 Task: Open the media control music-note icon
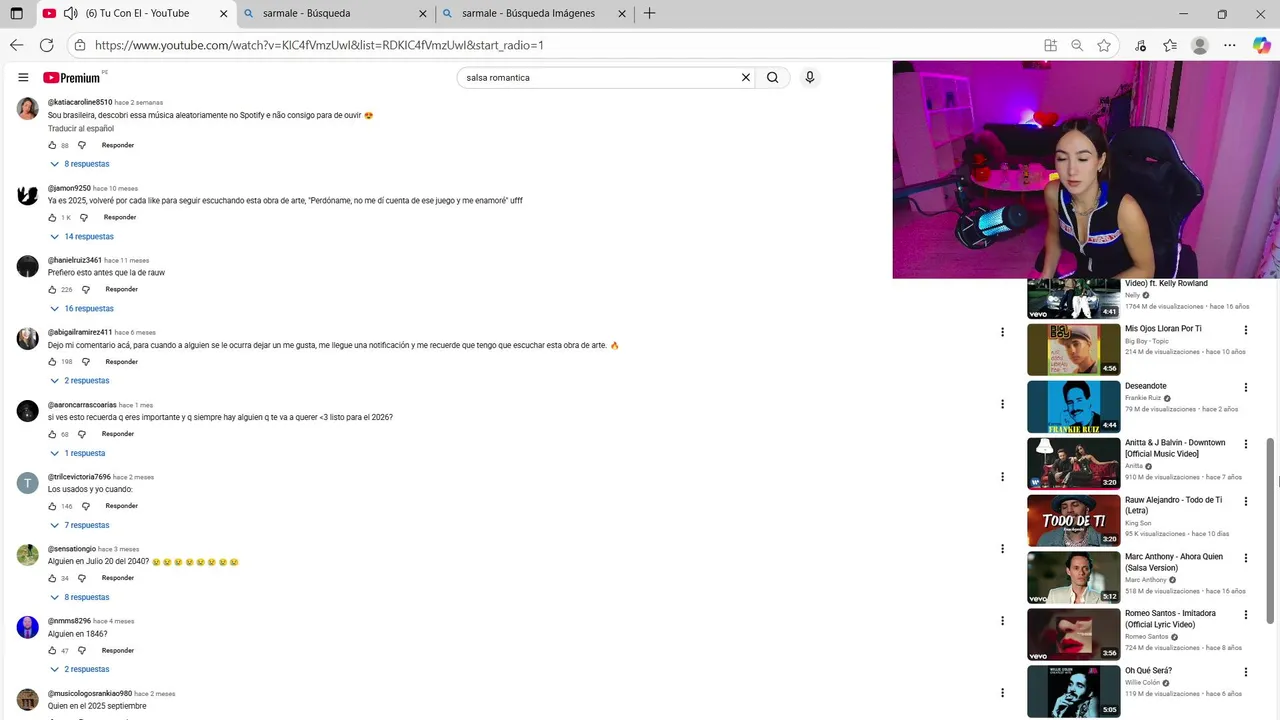(x=1140, y=45)
